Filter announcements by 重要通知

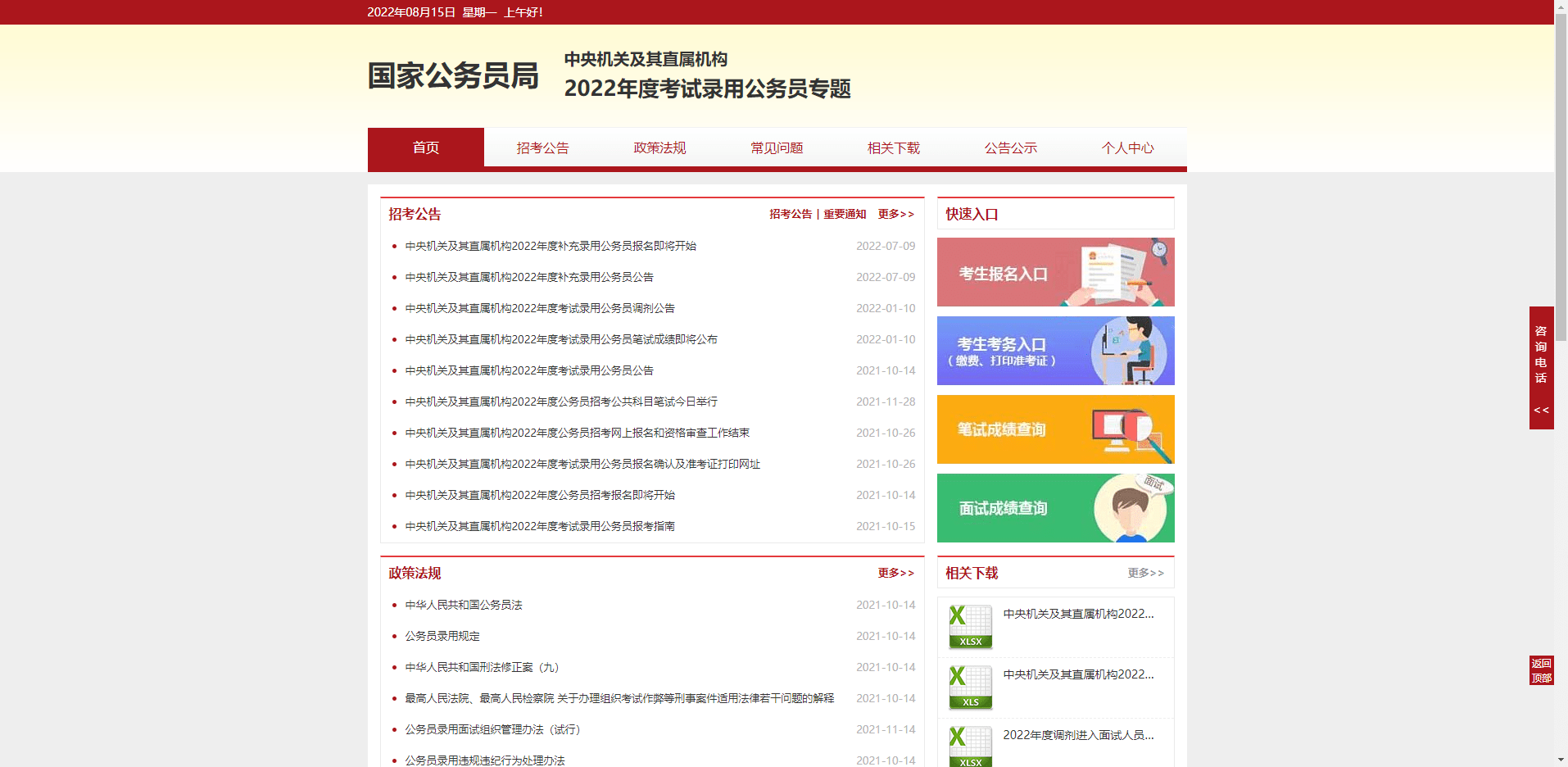click(x=844, y=214)
